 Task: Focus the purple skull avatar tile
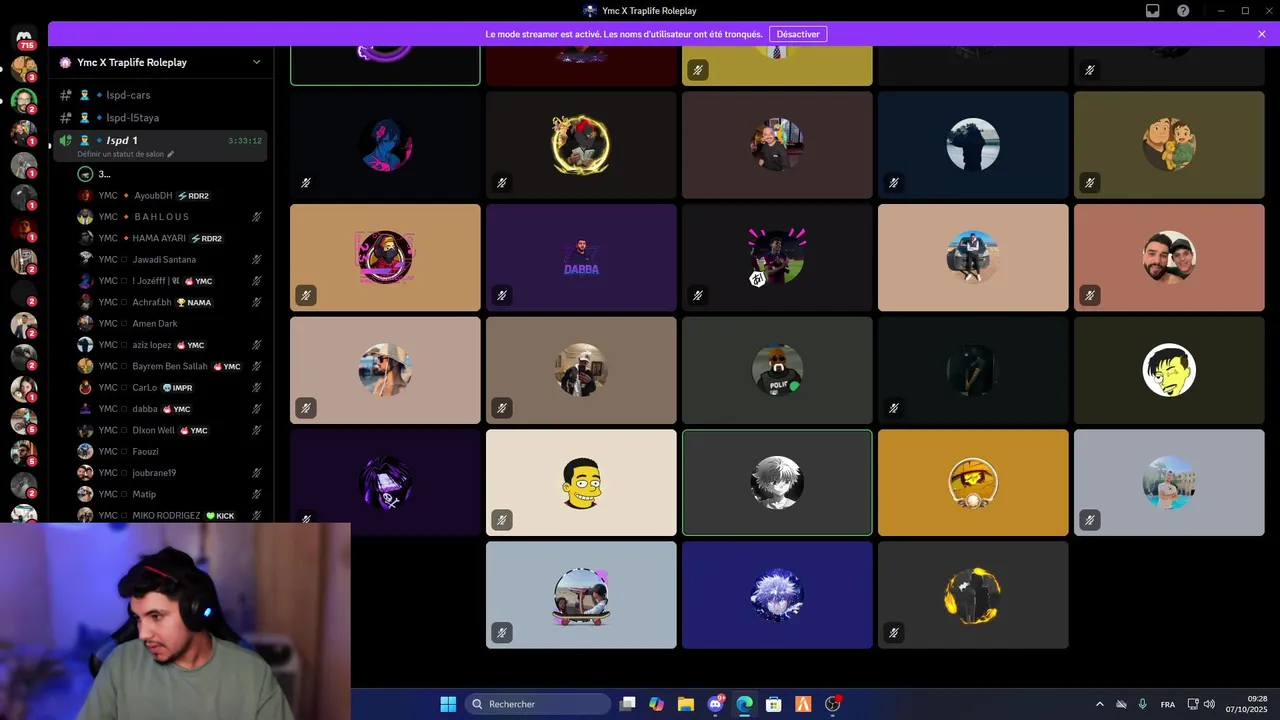[385, 483]
